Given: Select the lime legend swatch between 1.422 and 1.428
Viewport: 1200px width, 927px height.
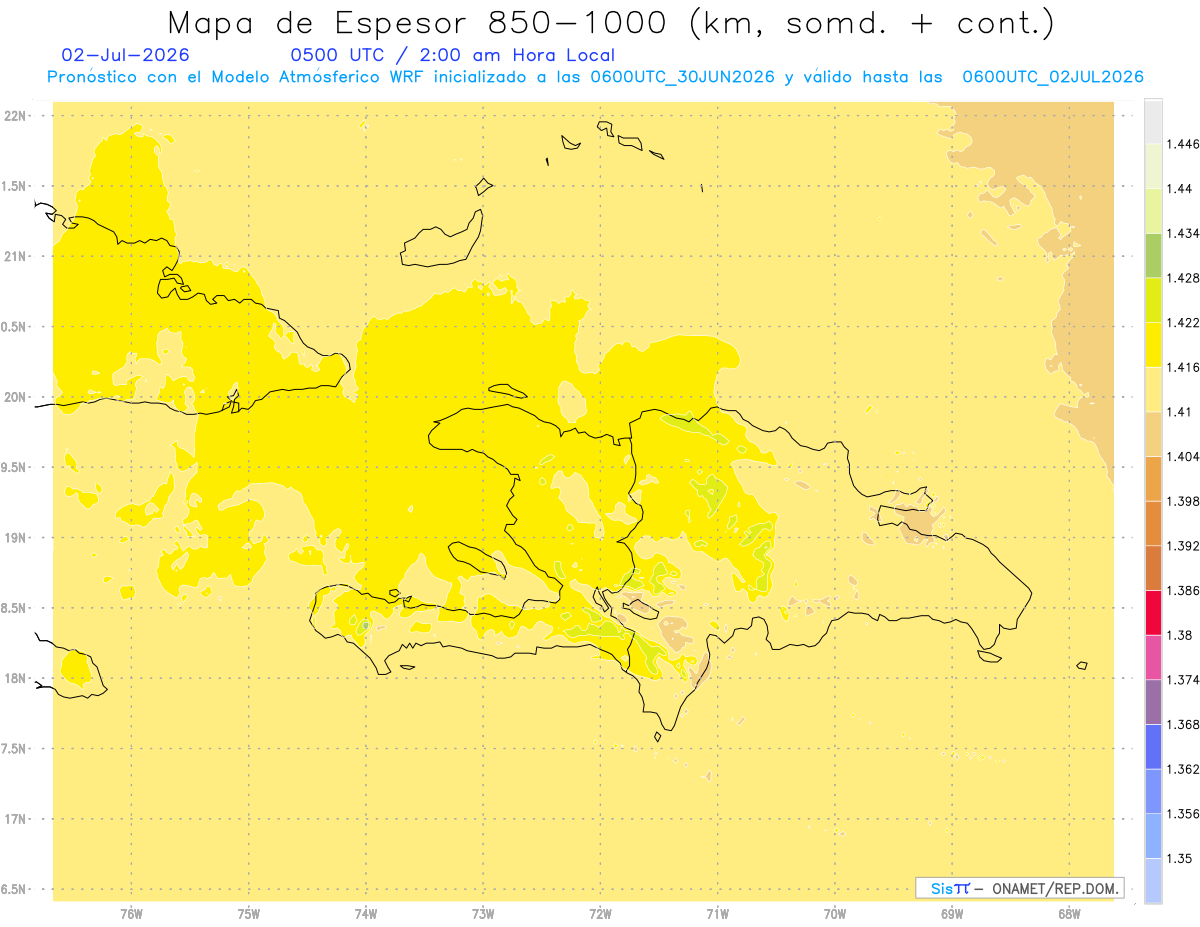Looking at the screenshot, I should point(1153,300).
